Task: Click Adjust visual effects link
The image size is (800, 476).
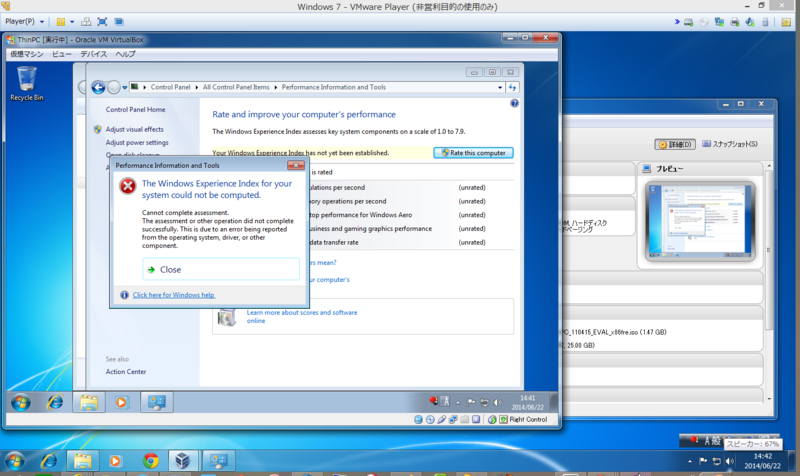Action: 135,130
